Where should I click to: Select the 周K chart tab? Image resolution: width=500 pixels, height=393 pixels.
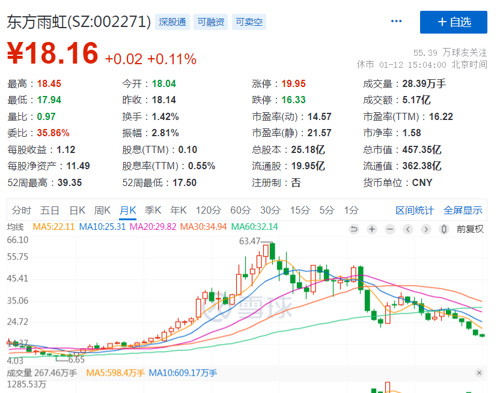point(102,210)
